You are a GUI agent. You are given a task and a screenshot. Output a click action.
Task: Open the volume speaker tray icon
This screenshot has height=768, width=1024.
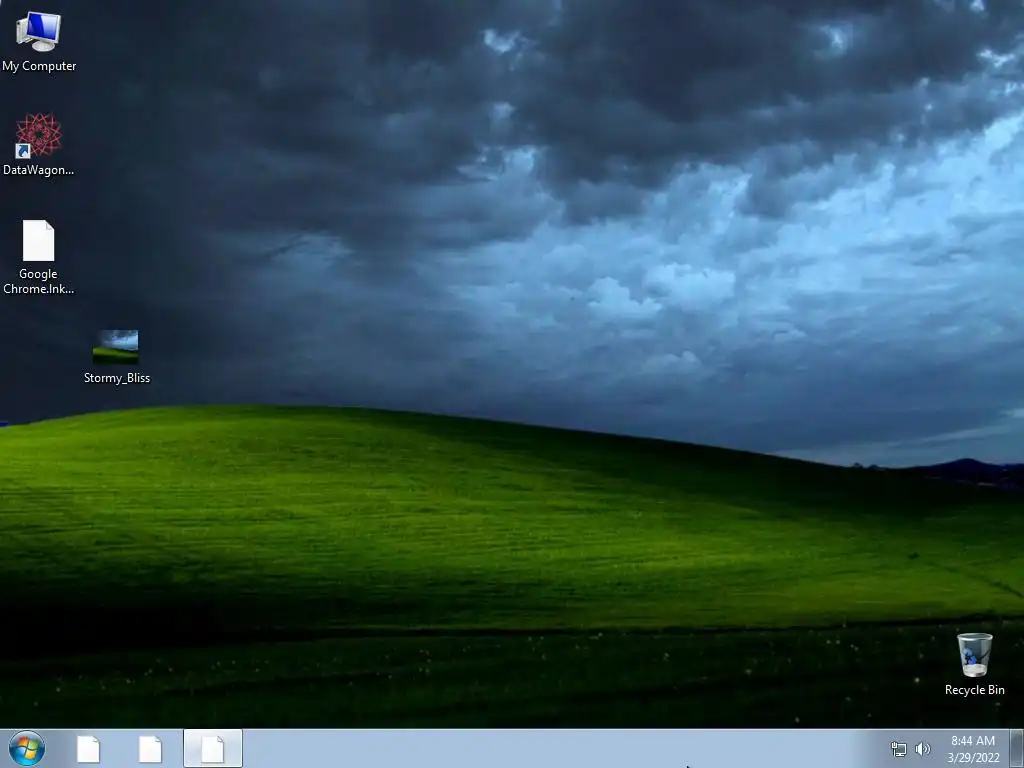tap(923, 749)
